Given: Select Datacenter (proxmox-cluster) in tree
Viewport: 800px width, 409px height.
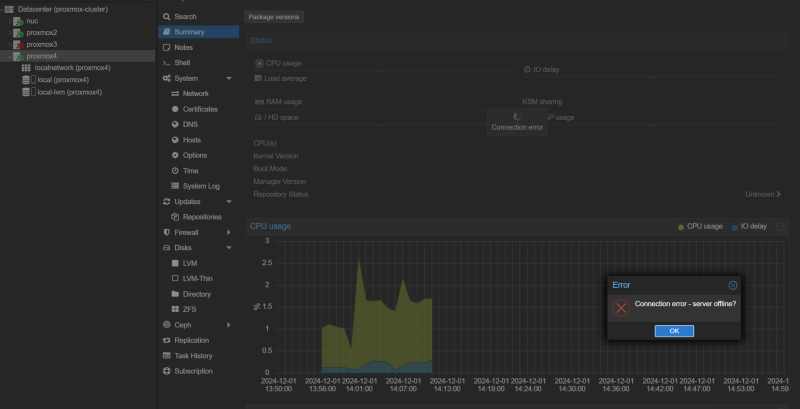Looking at the screenshot, I should (62, 9).
